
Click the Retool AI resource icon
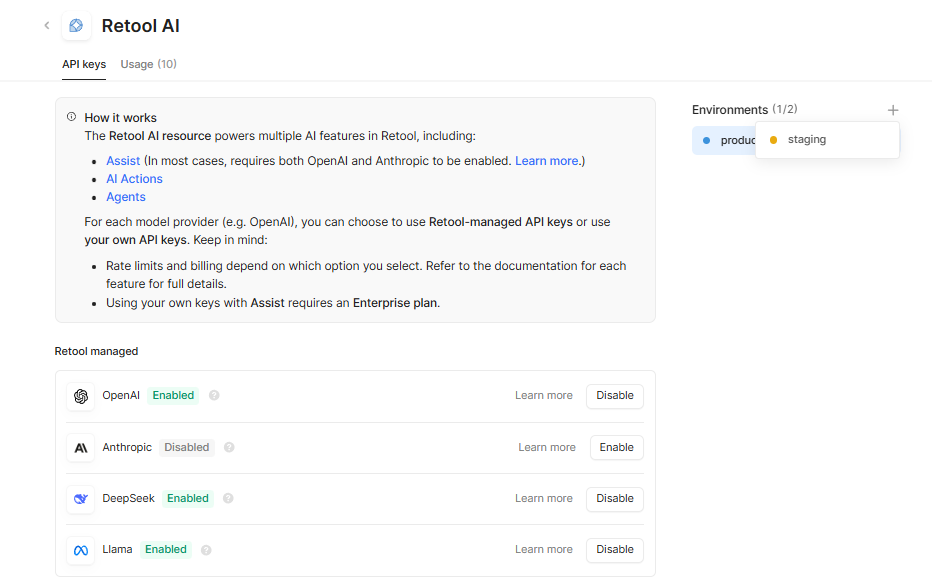[76, 26]
